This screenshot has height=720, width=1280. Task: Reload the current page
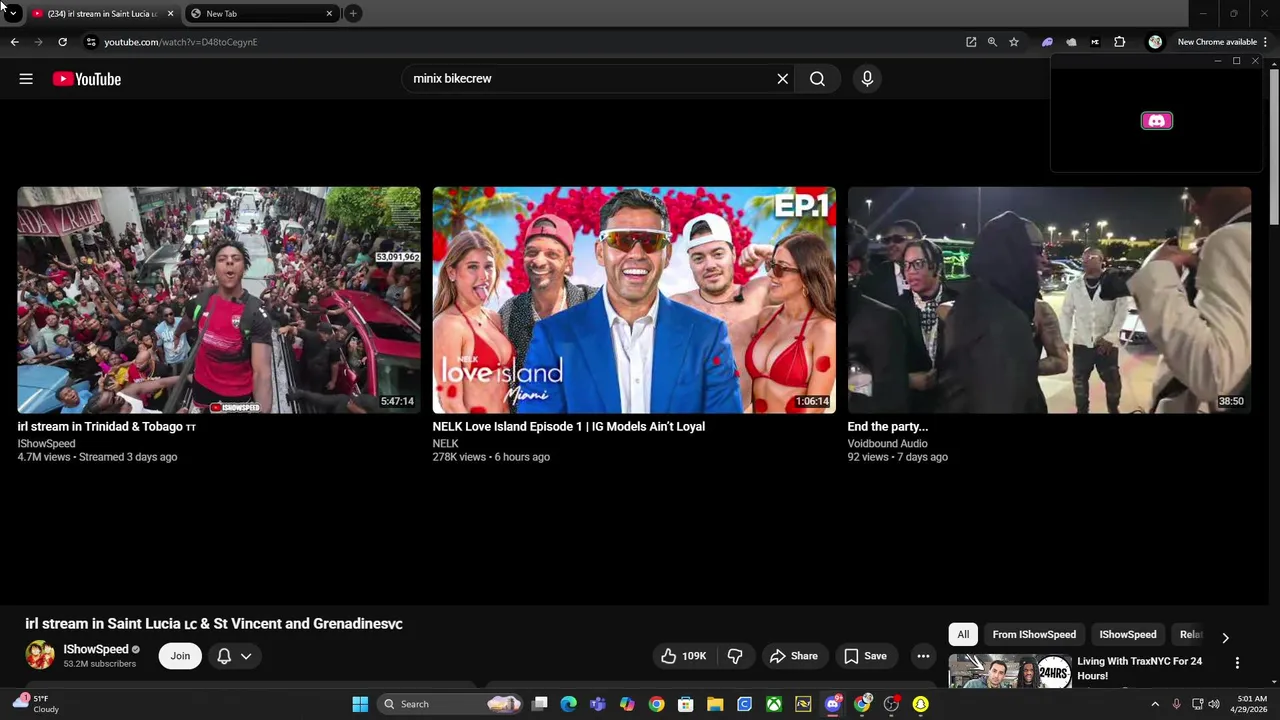[x=62, y=42]
